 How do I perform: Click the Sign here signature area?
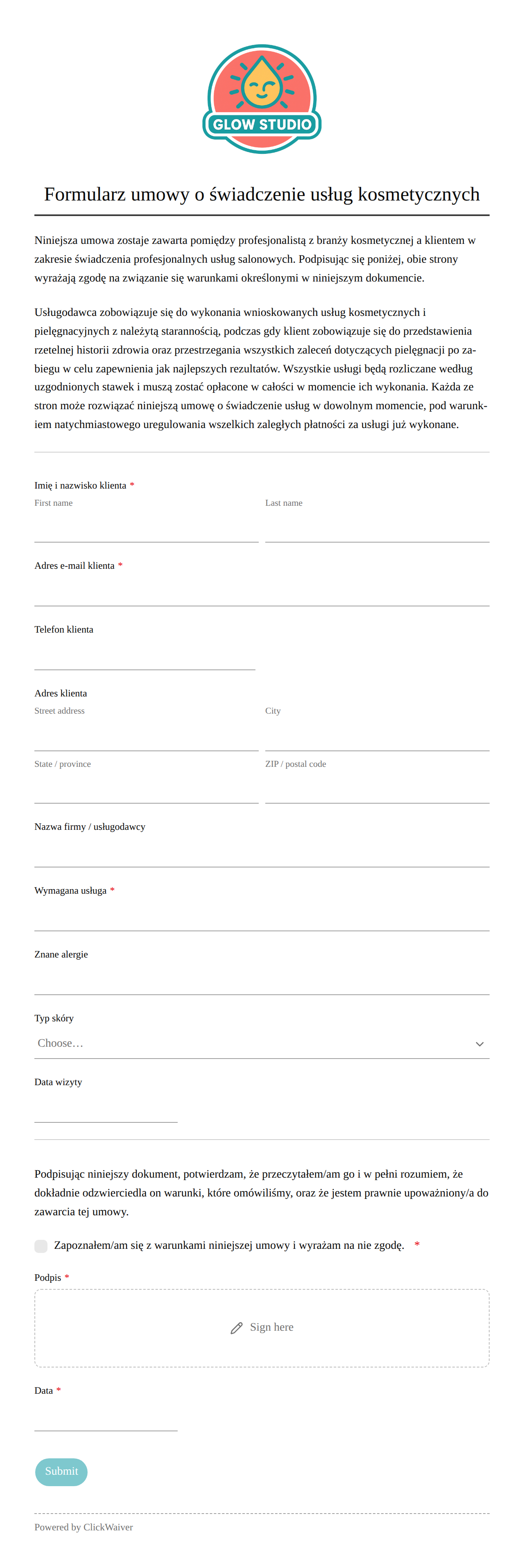(262, 1327)
